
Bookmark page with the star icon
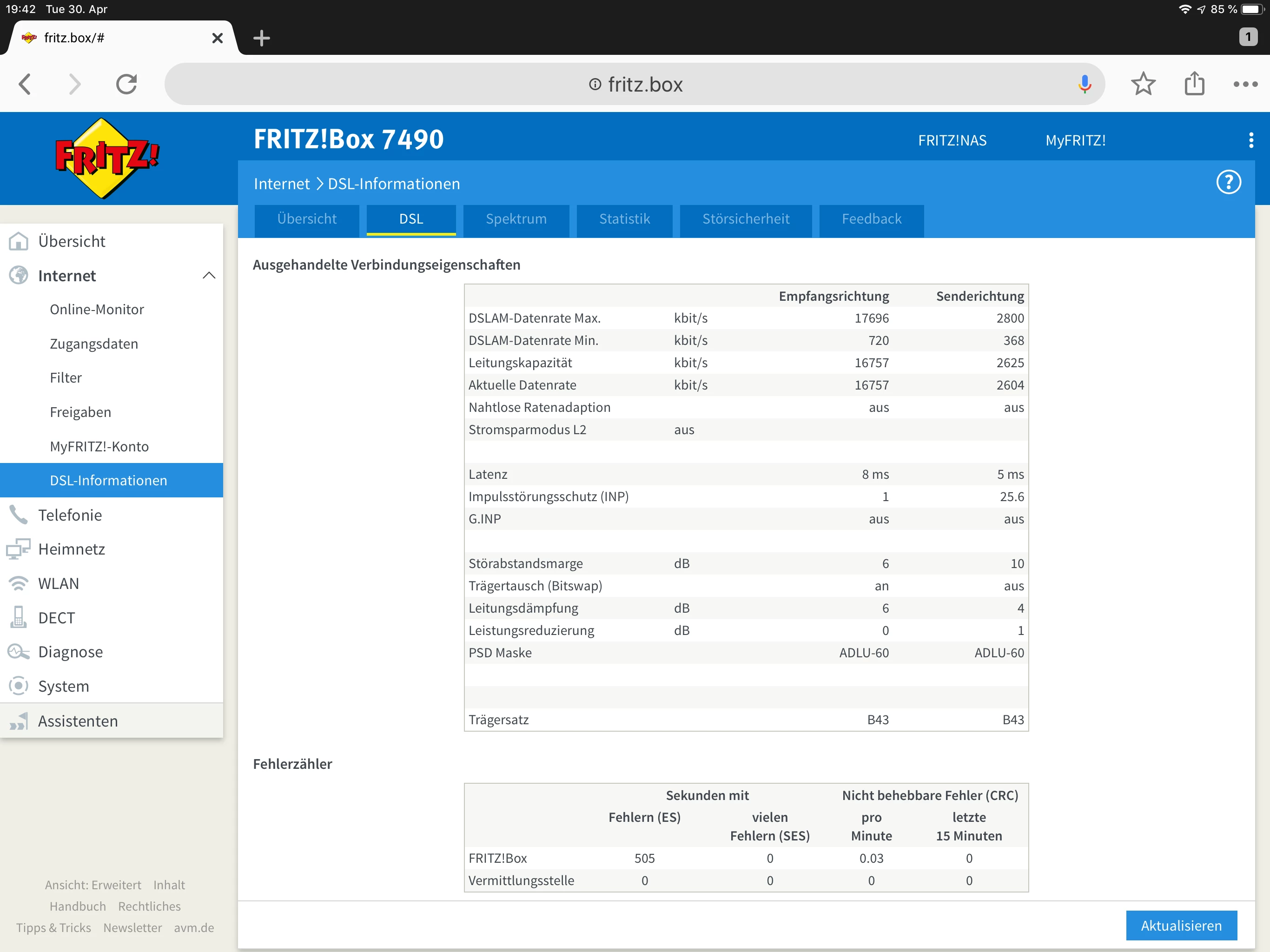(1143, 85)
